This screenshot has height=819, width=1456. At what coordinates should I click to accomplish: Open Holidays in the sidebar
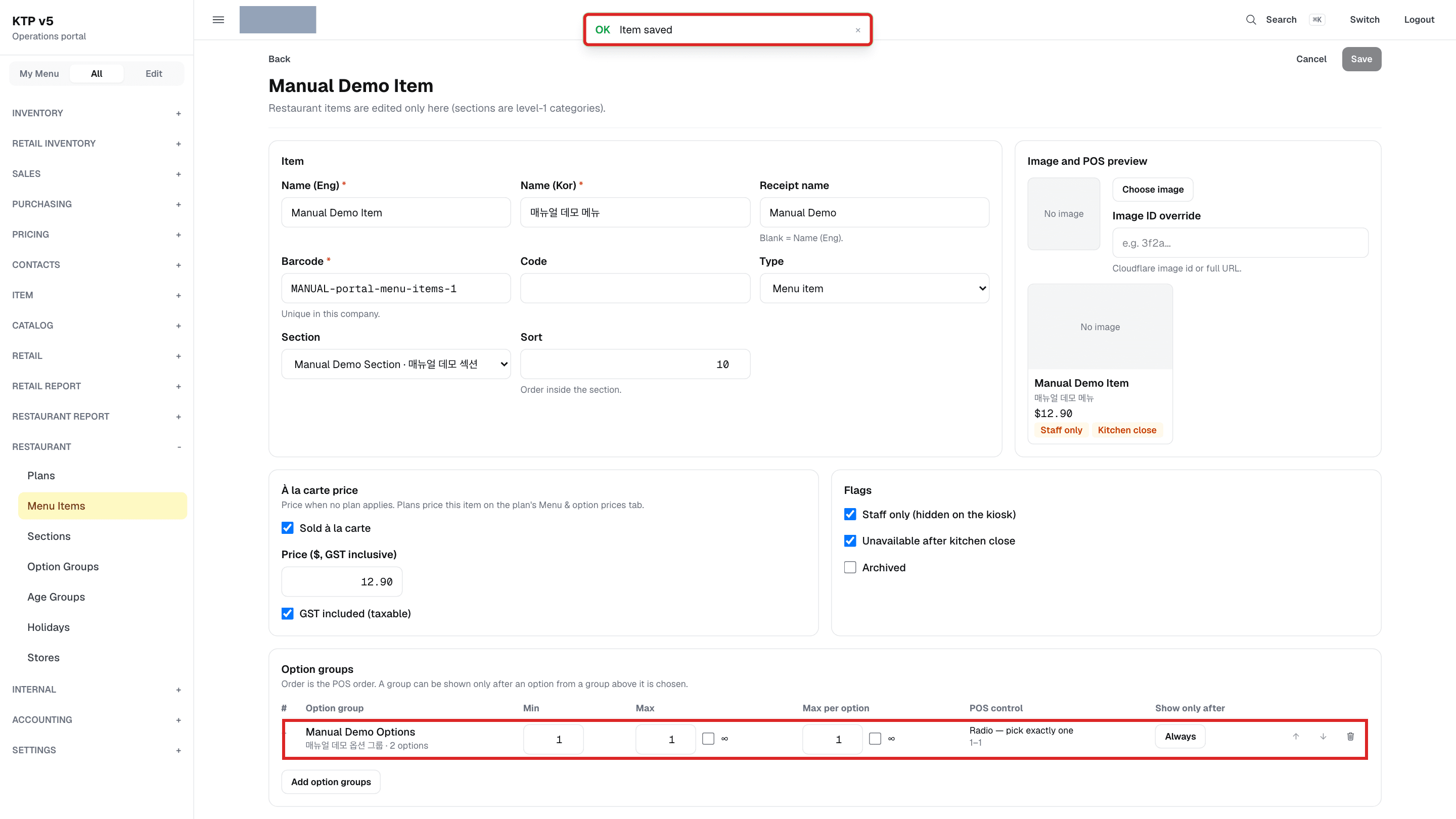point(102,627)
